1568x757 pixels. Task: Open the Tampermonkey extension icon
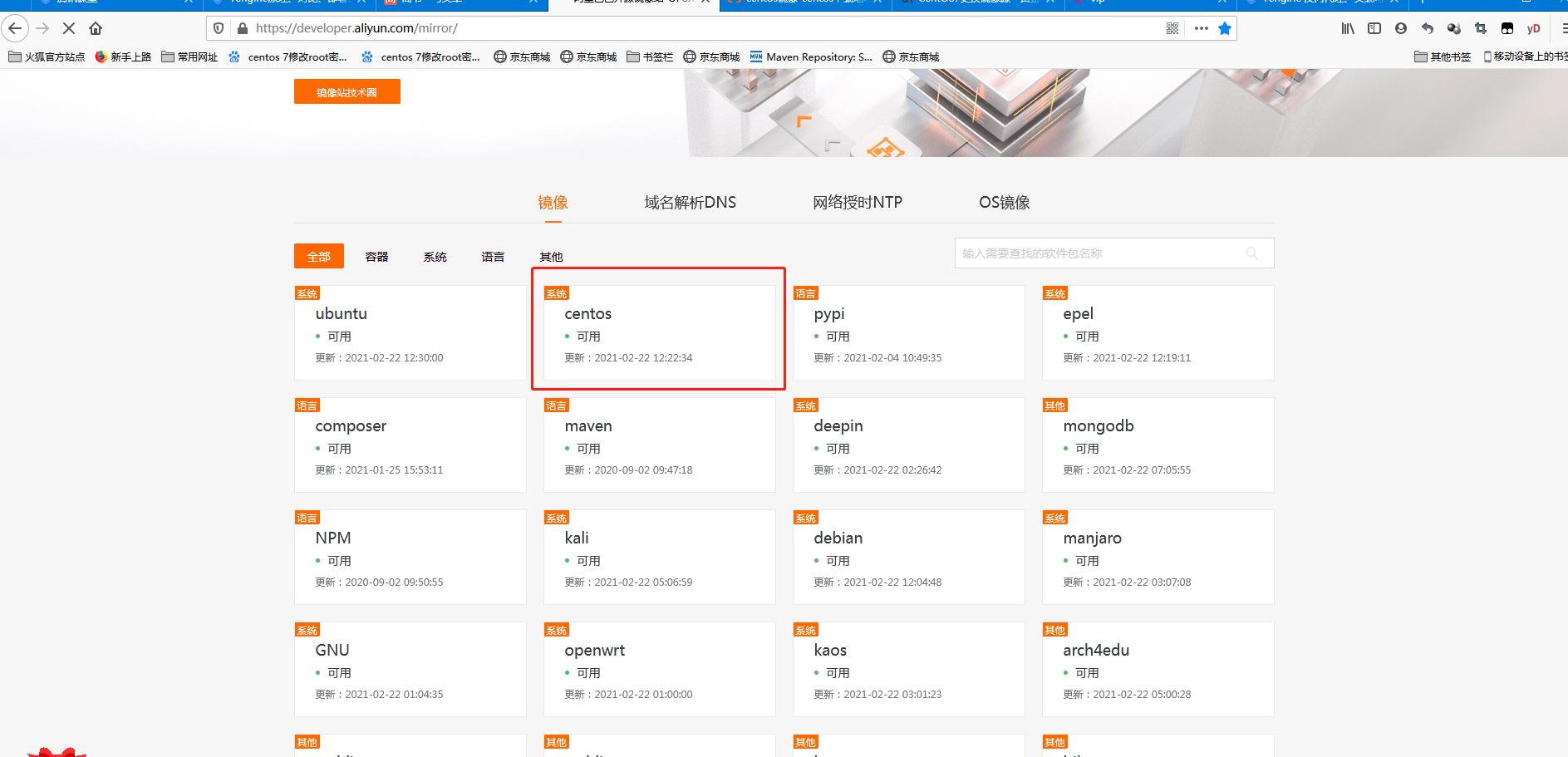1507,28
